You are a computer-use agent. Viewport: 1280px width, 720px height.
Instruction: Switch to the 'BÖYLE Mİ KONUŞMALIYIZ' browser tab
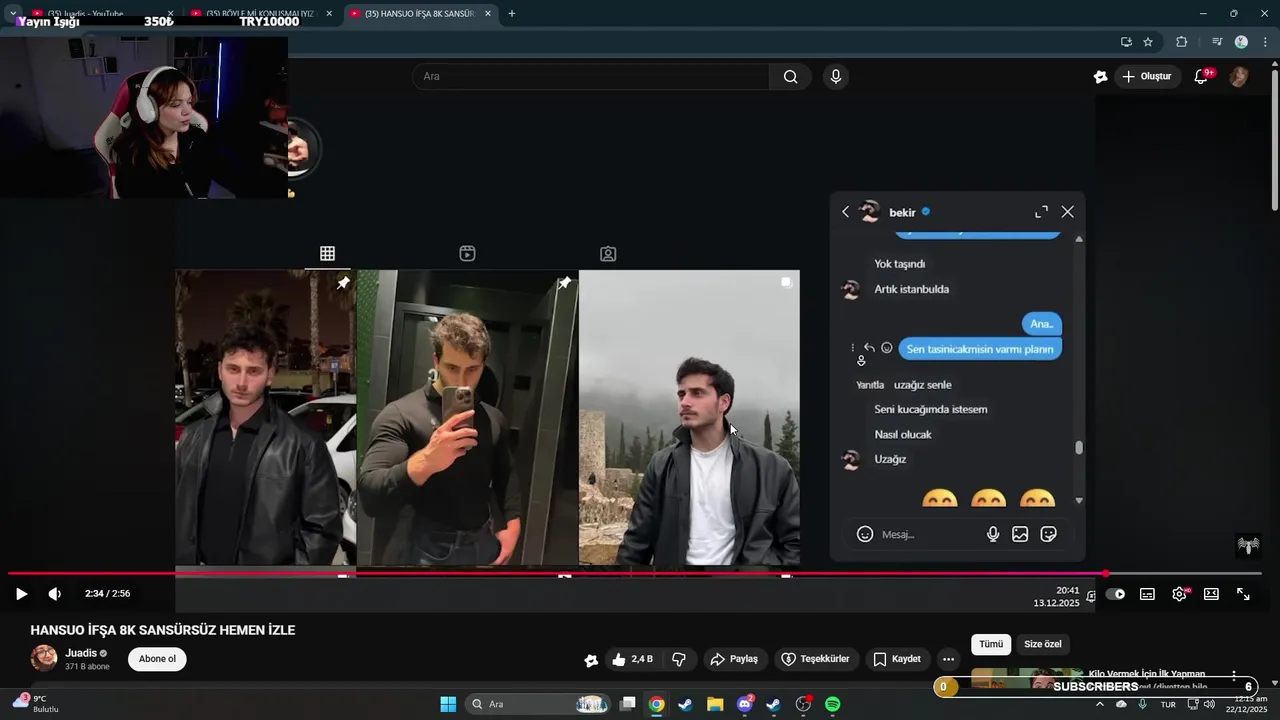pos(258,14)
